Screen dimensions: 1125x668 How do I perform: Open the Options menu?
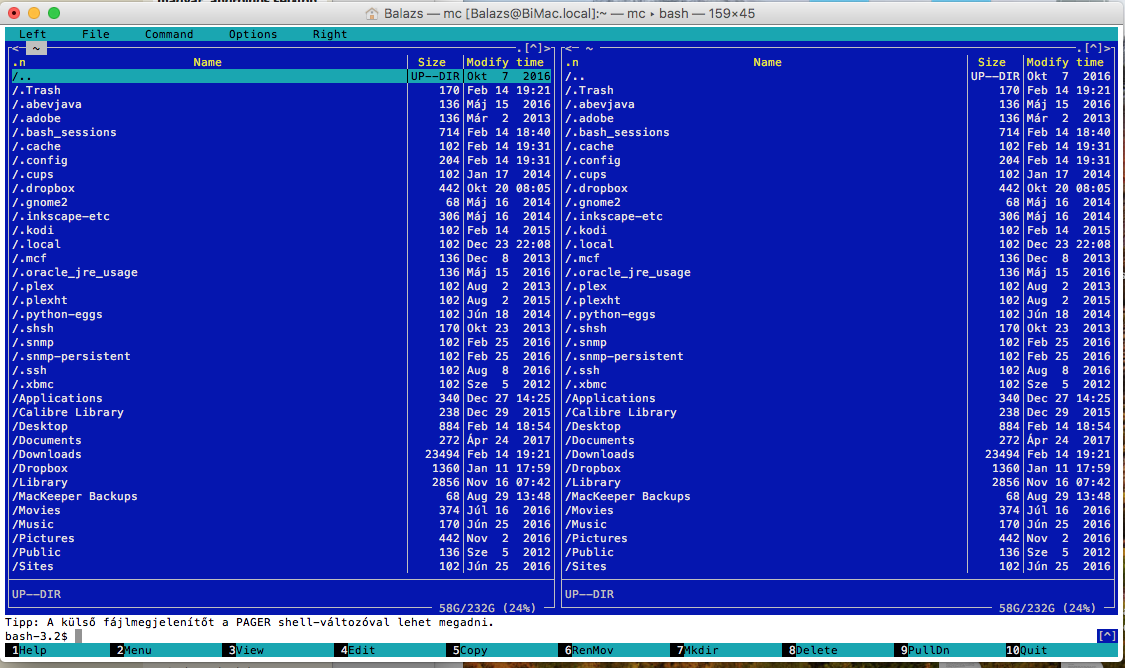(x=253, y=34)
